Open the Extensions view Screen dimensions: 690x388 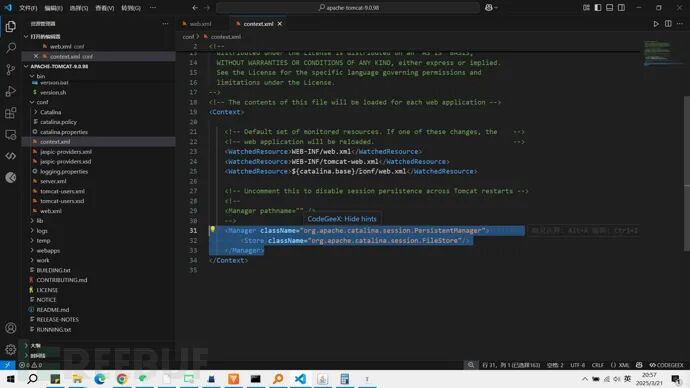click(11, 113)
